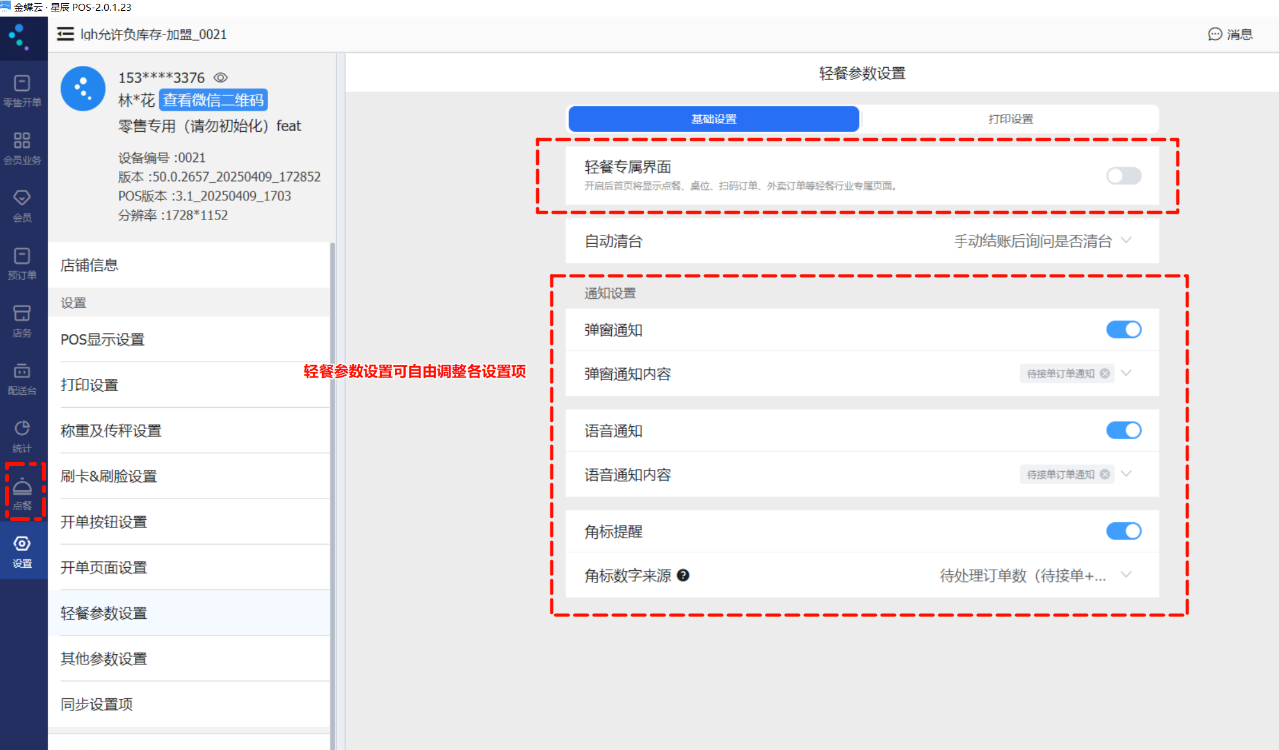Screen dimensions: 1279x750
Task: Go to the 会员 member section
Action: (22, 205)
